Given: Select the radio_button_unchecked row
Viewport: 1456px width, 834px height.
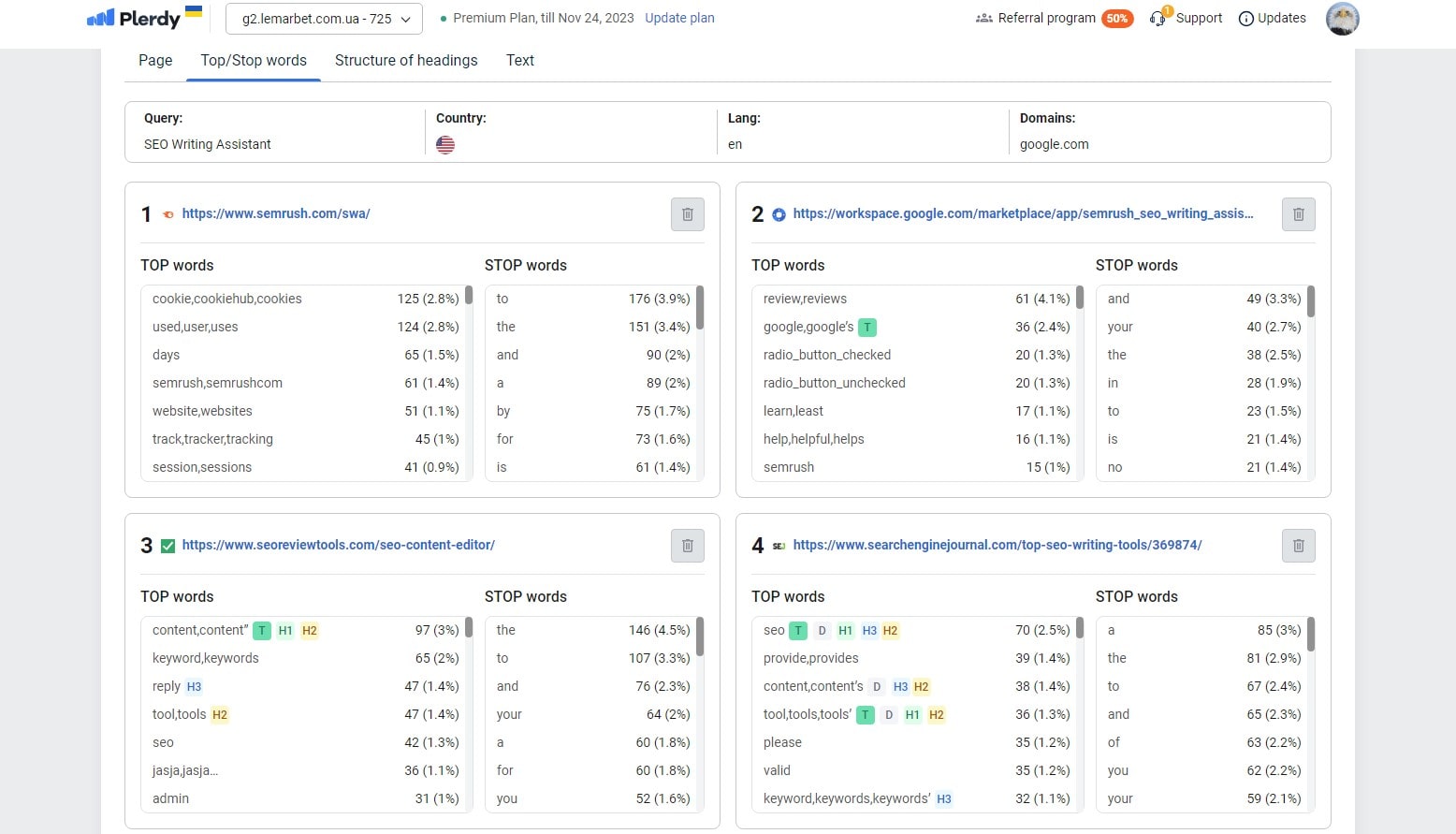Looking at the screenshot, I should [916, 383].
